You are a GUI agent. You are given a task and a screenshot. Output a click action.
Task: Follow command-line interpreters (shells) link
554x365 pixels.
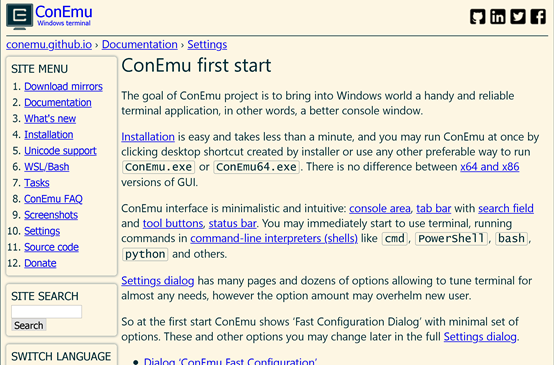click(x=274, y=239)
